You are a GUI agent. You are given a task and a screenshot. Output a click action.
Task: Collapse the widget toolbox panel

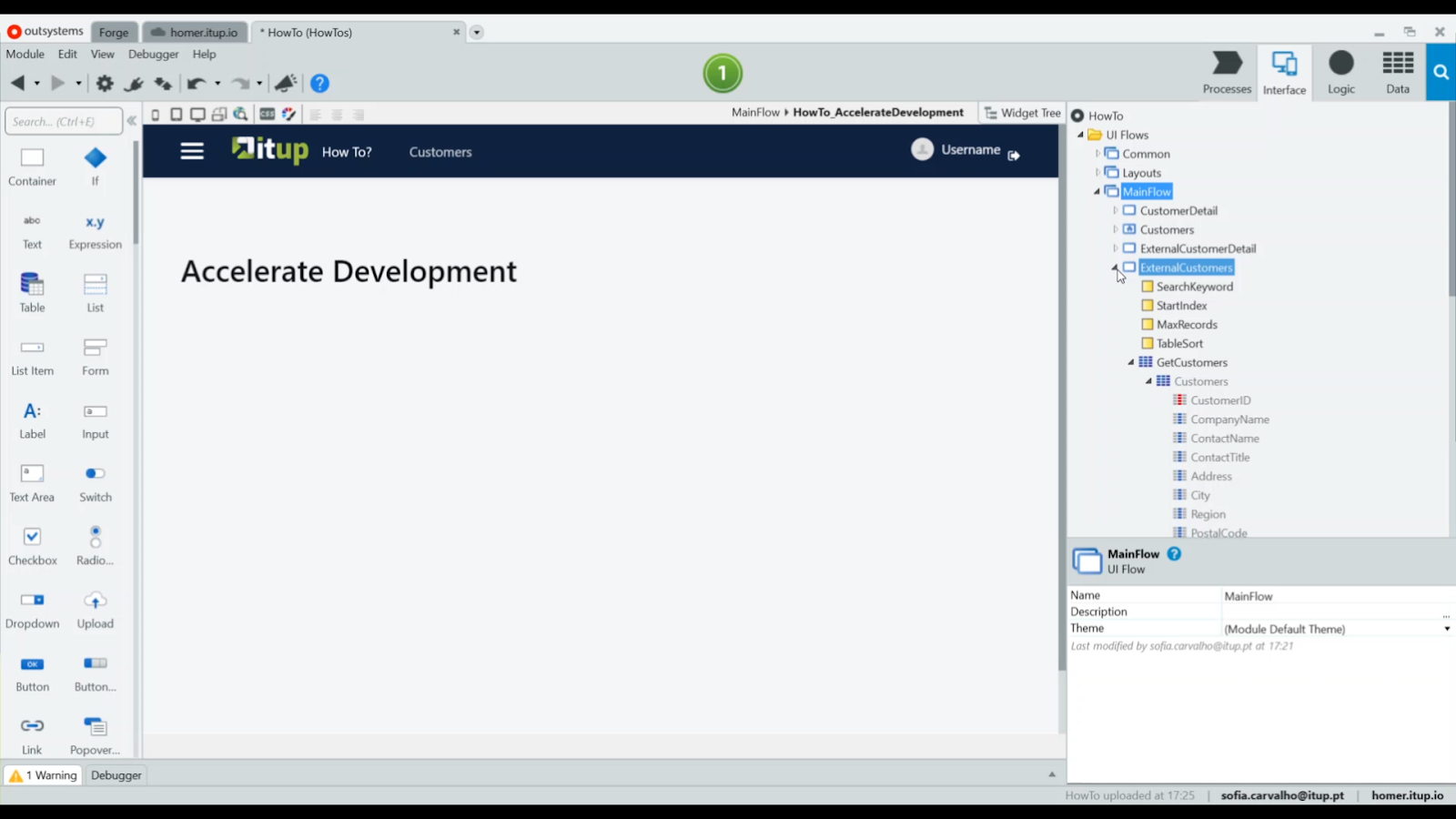[132, 120]
